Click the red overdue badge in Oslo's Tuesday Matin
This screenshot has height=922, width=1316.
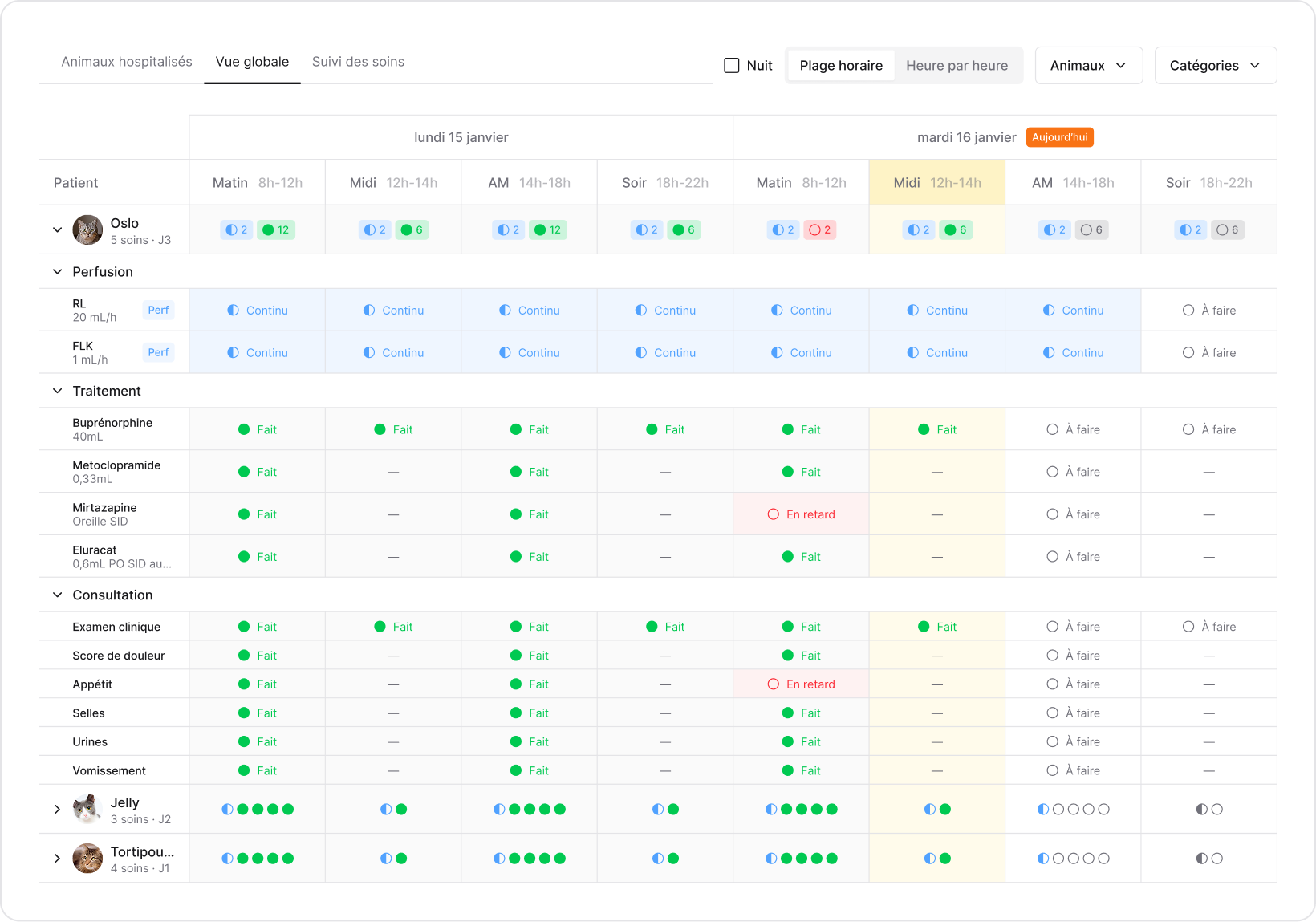[x=820, y=230]
